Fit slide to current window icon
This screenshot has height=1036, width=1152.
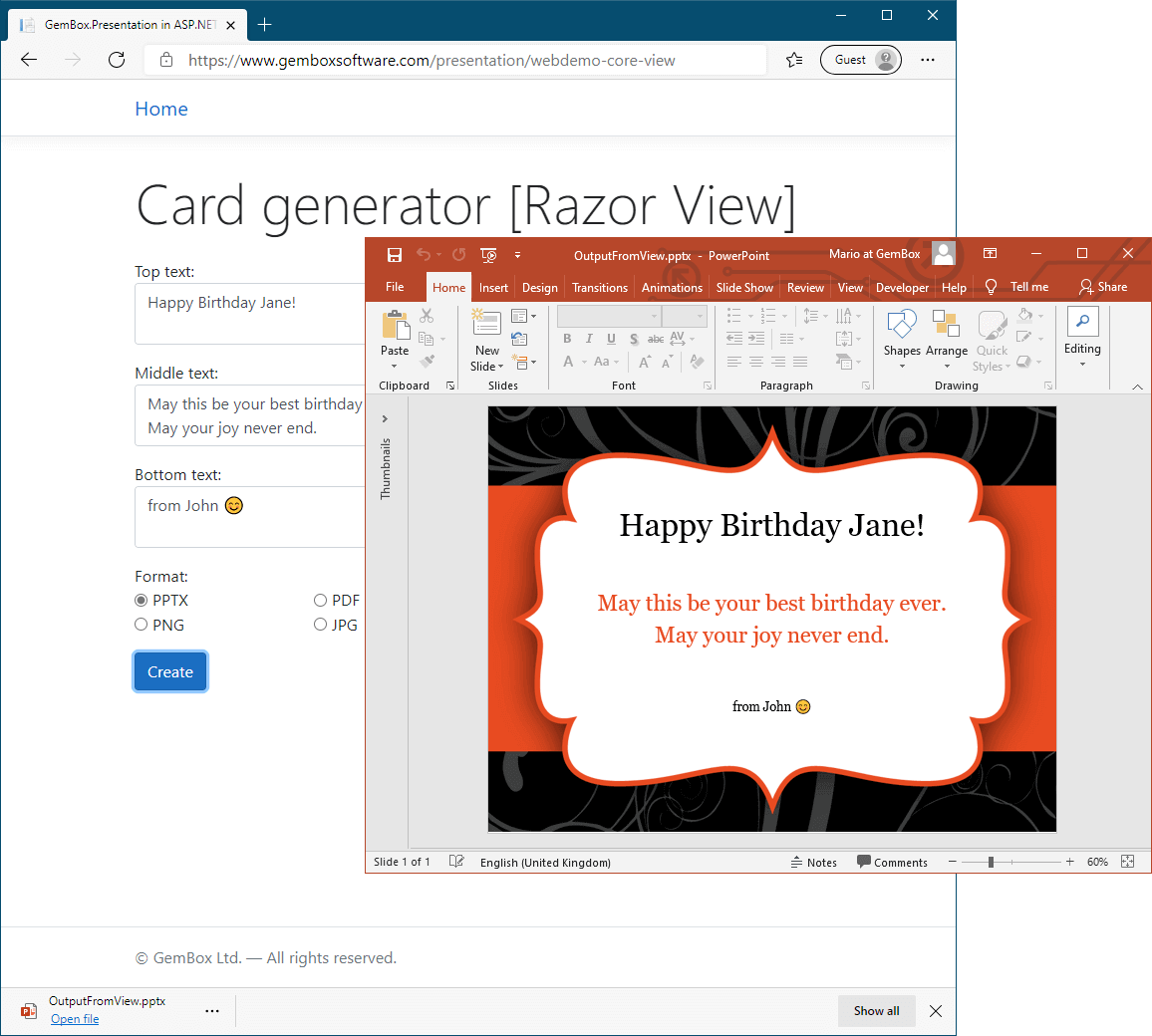pyautogui.click(x=1128, y=862)
